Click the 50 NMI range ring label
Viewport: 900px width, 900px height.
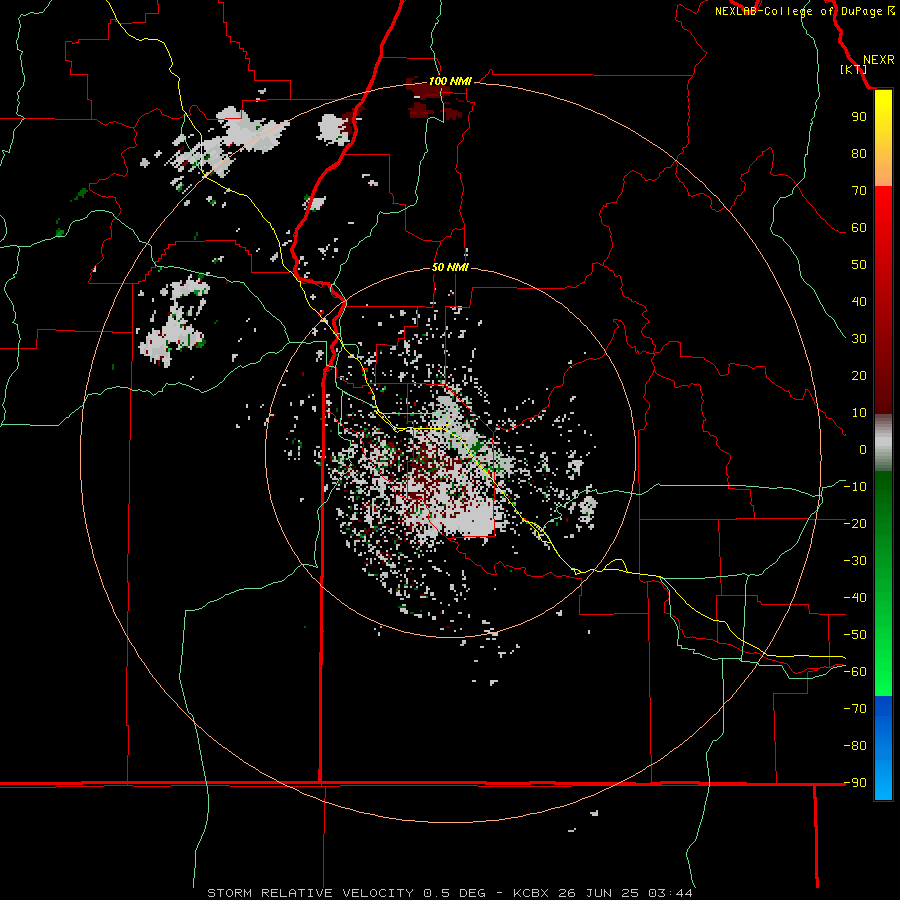click(x=450, y=267)
